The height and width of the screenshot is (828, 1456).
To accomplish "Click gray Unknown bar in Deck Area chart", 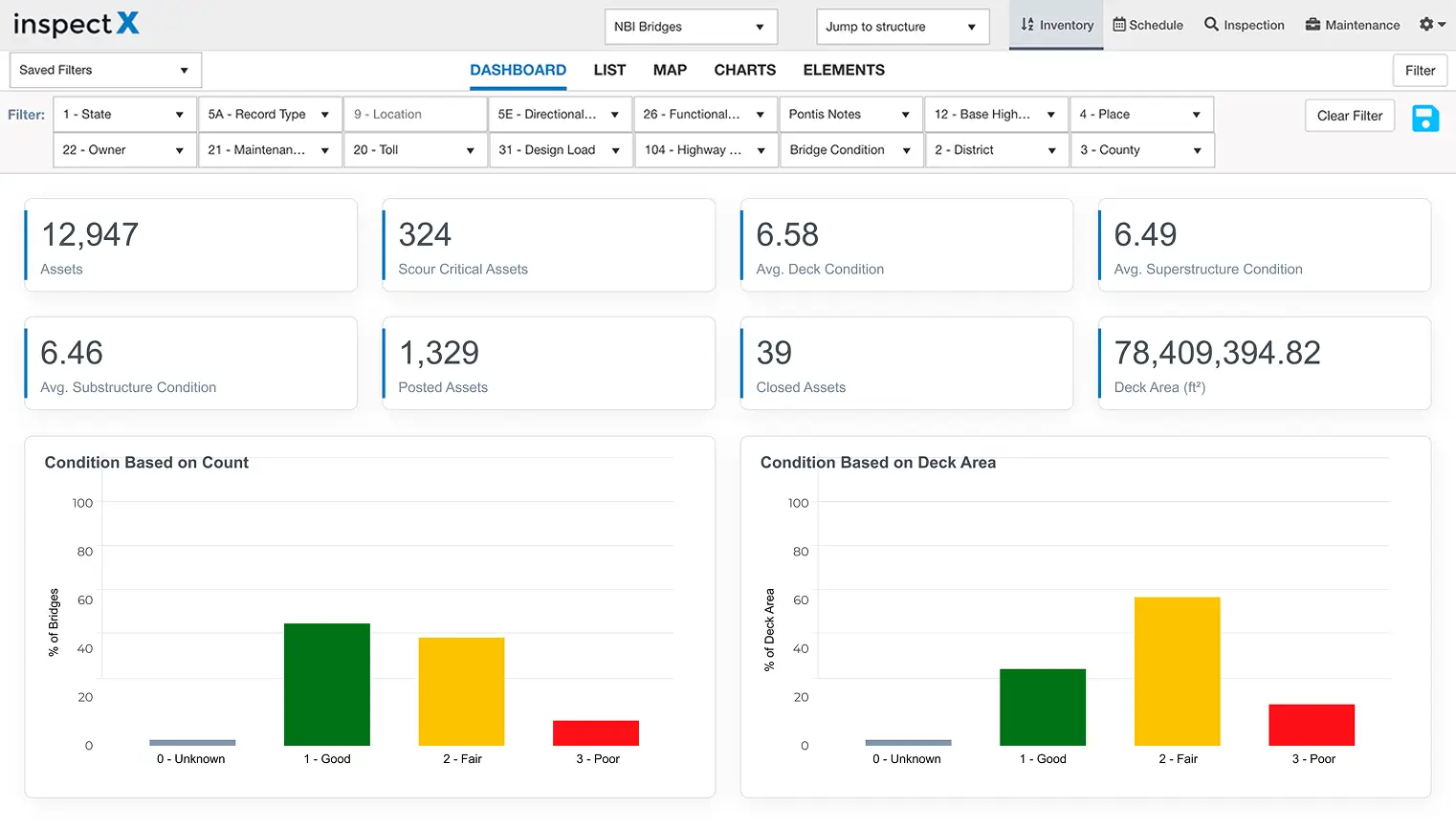I will click(x=908, y=743).
